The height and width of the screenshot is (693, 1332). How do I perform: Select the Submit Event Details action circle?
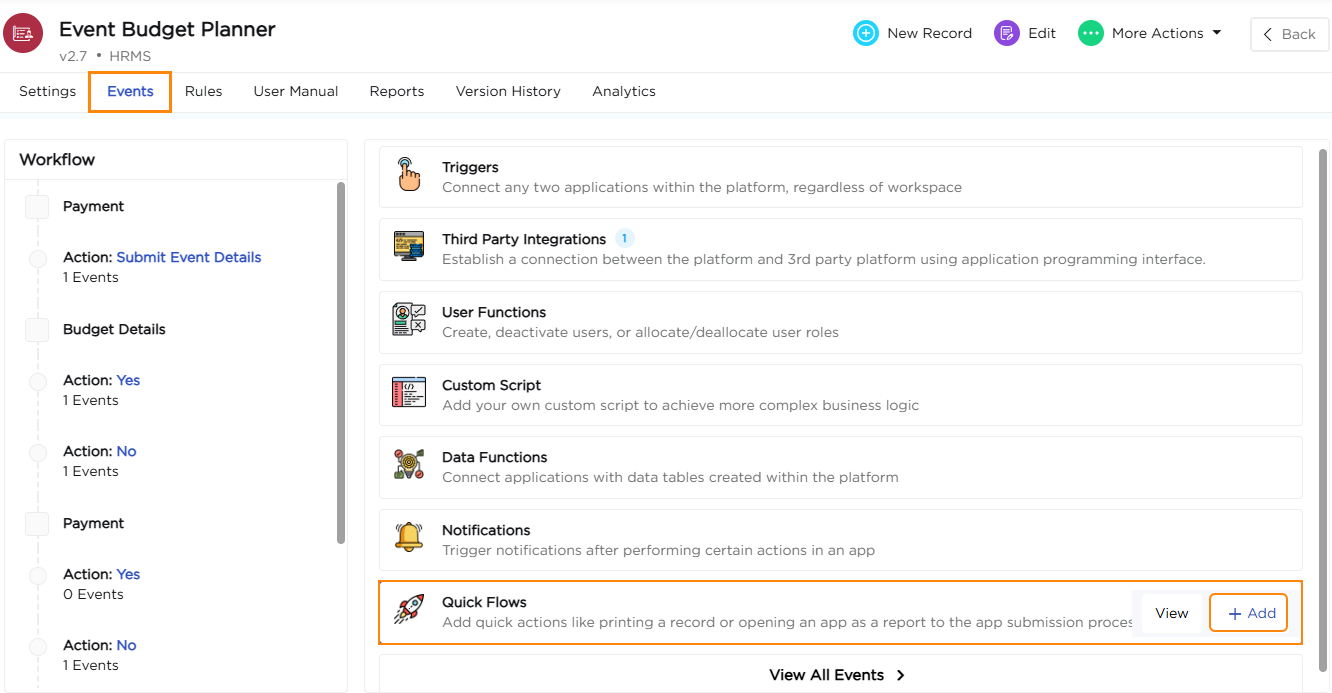click(x=38, y=259)
